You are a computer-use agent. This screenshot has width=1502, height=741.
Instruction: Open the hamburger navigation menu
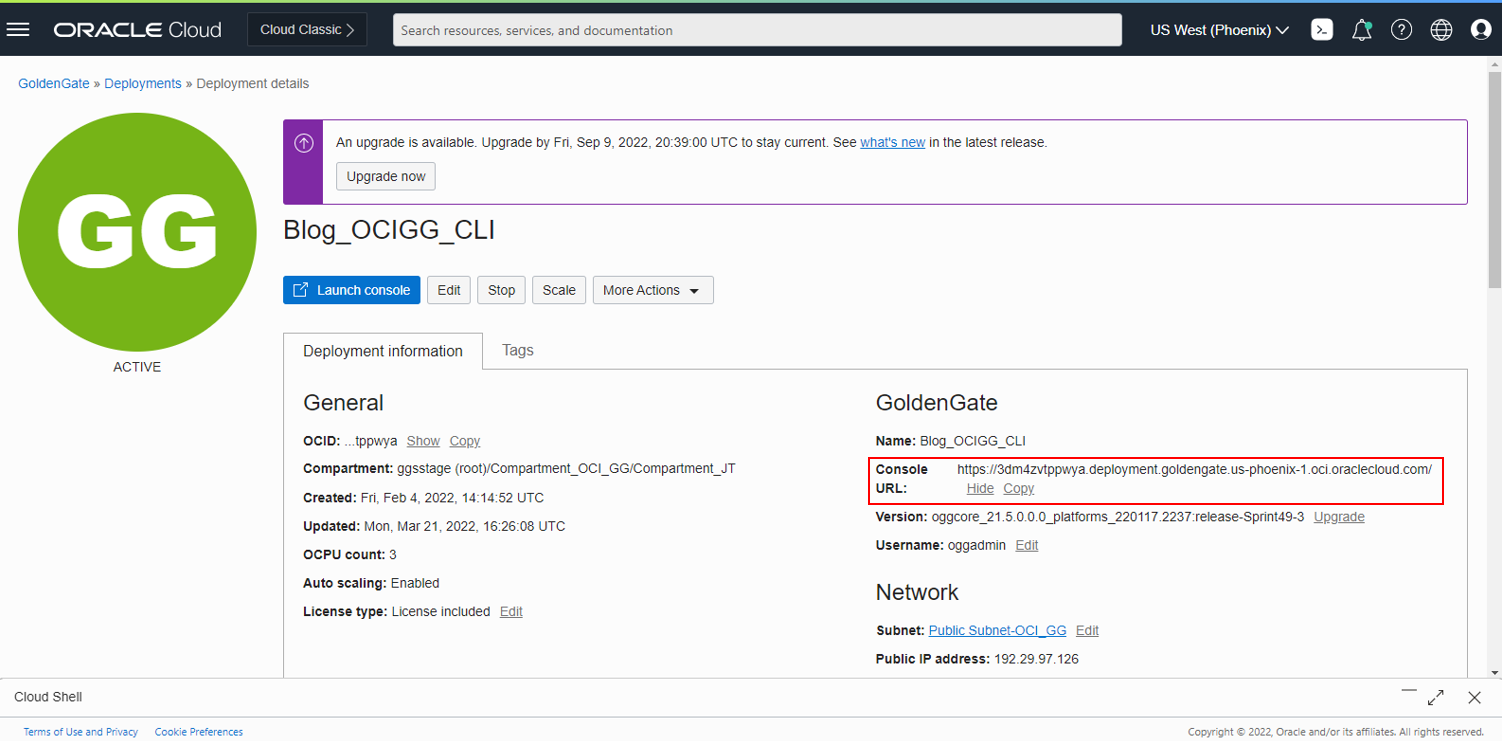click(x=18, y=30)
